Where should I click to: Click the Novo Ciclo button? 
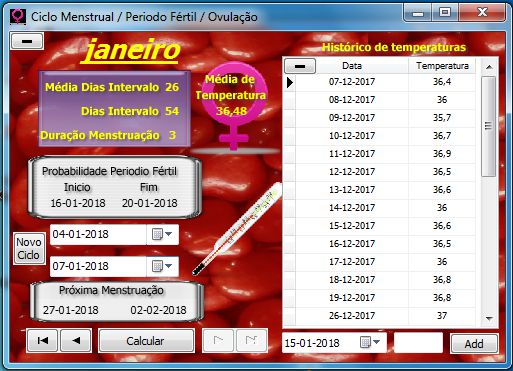[29, 249]
